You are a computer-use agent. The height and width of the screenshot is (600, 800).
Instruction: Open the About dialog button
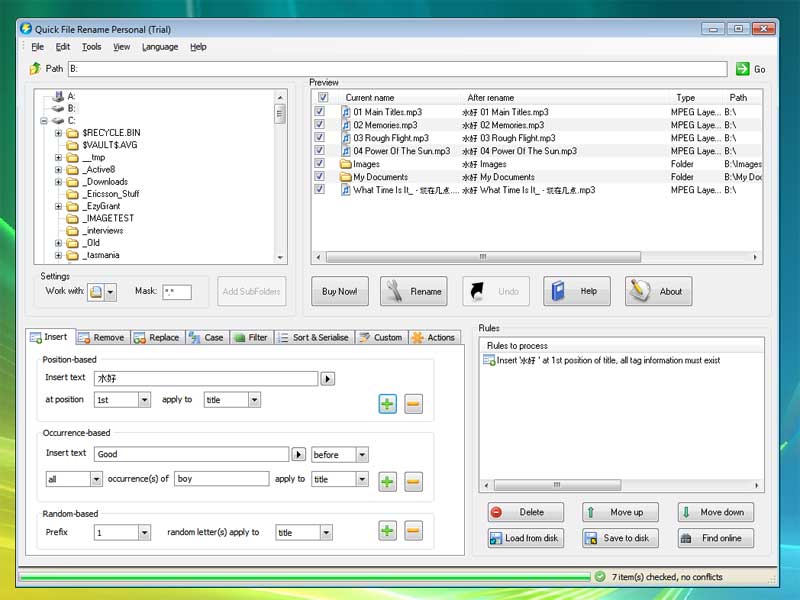(658, 291)
